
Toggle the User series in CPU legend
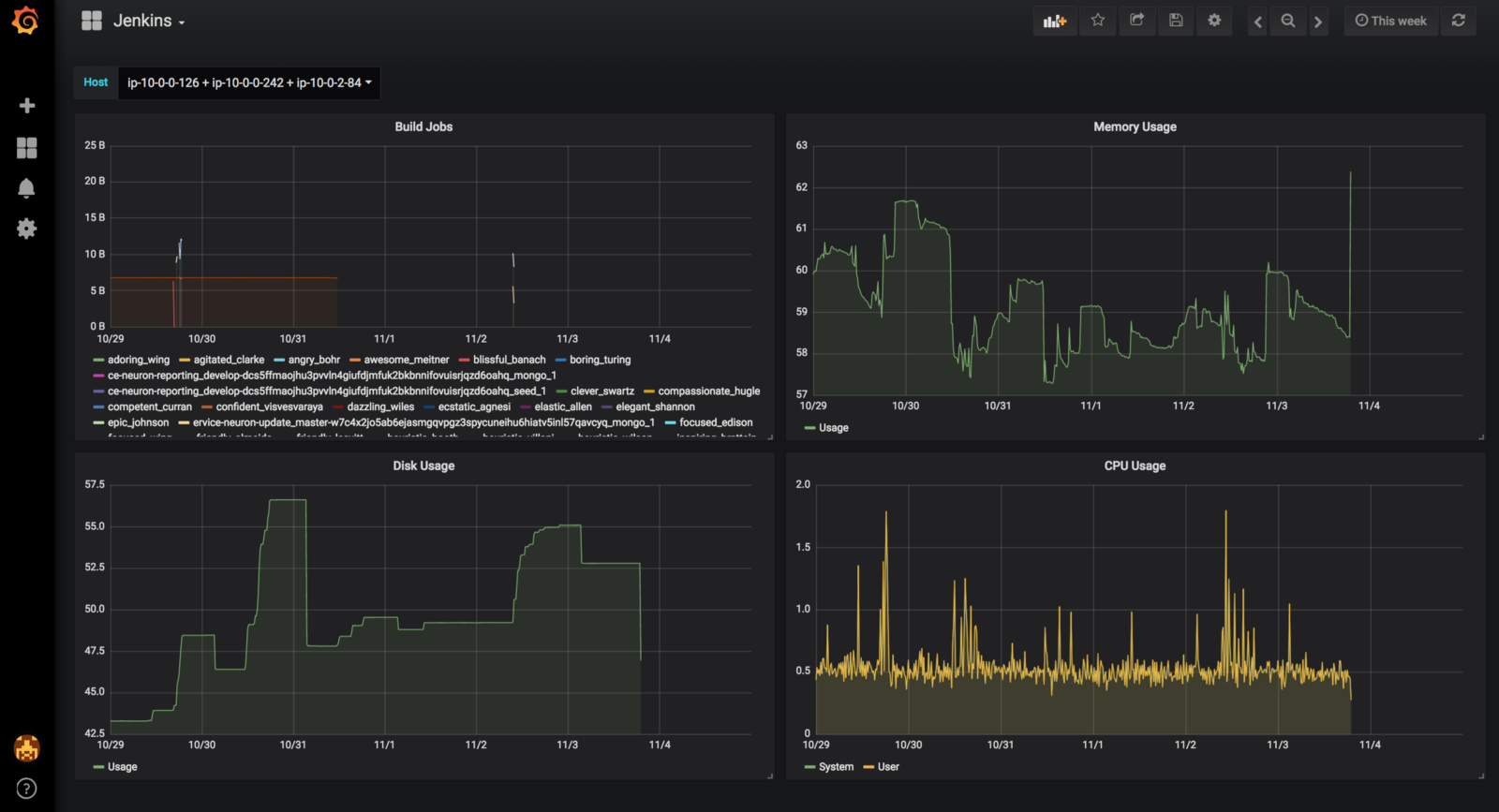pos(887,767)
